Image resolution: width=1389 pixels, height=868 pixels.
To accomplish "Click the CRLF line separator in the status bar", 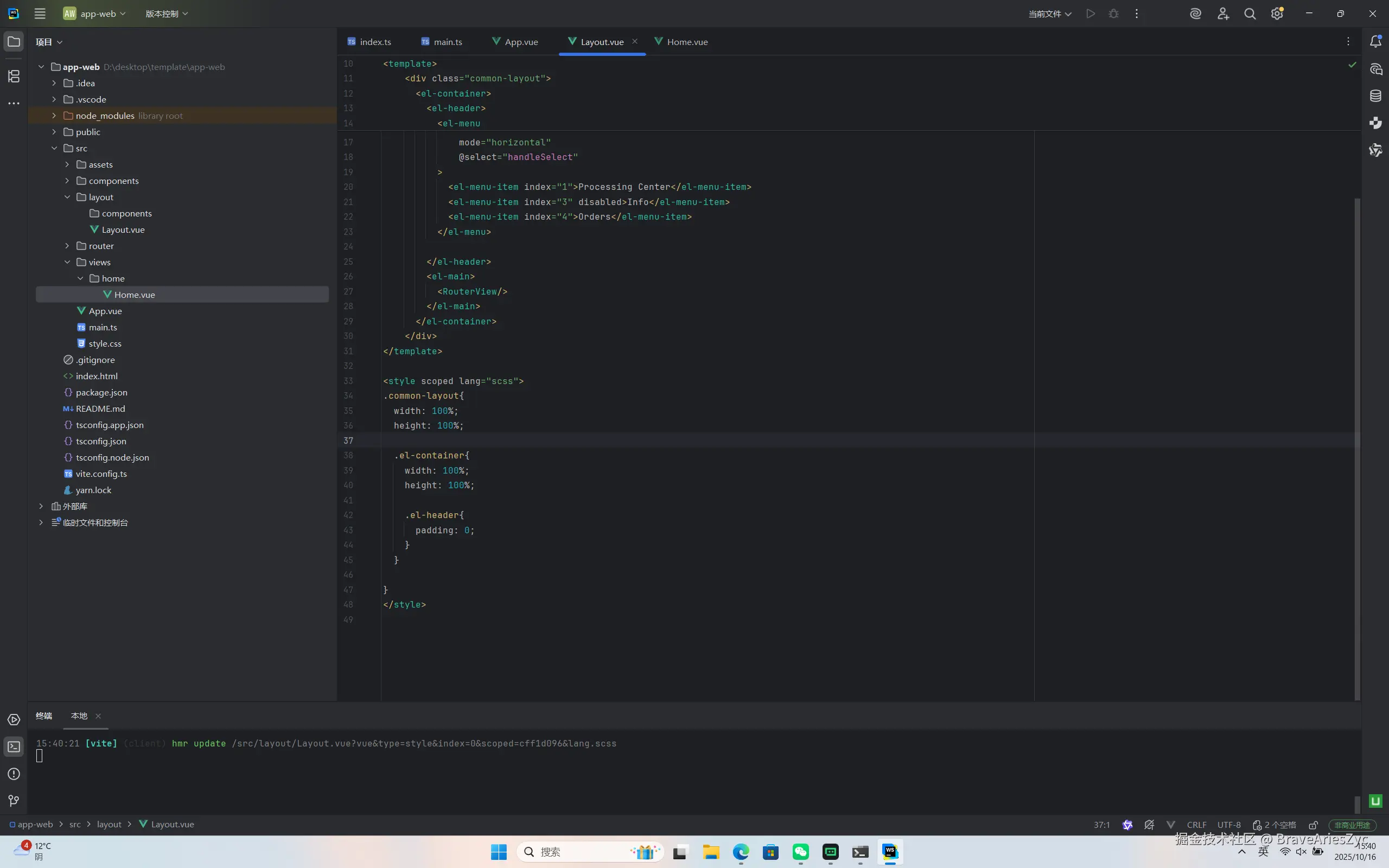I will [x=1196, y=825].
